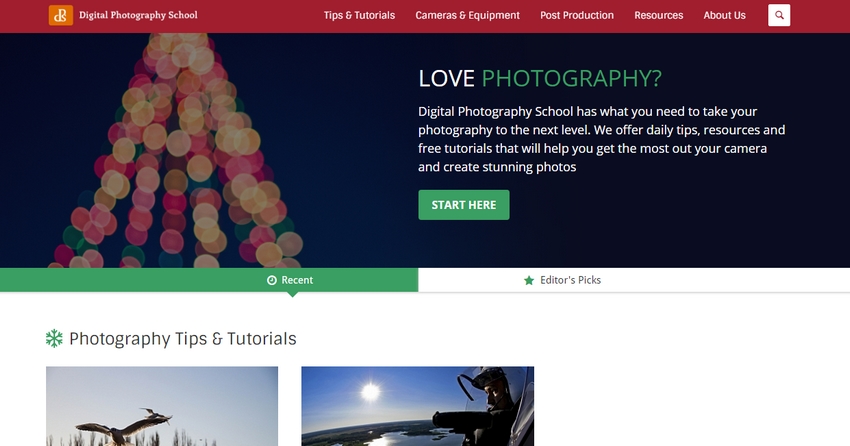The image size is (850, 446).
Task: Switch to the Recent tab
Action: [x=209, y=280]
